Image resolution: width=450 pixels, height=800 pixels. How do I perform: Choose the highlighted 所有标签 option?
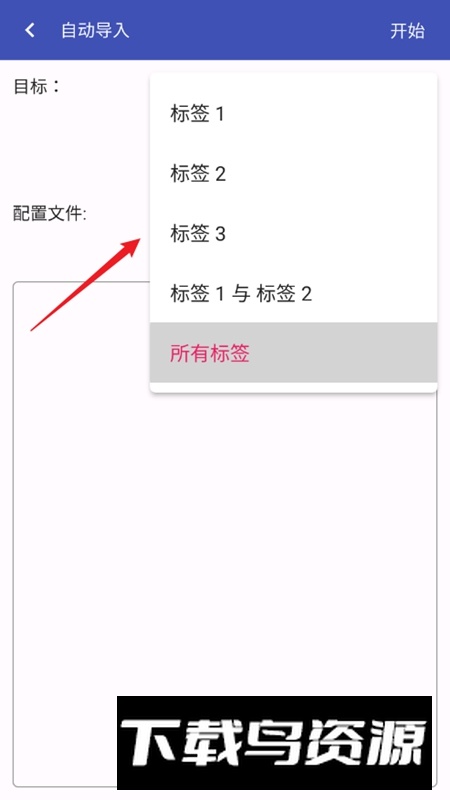[x=293, y=353]
